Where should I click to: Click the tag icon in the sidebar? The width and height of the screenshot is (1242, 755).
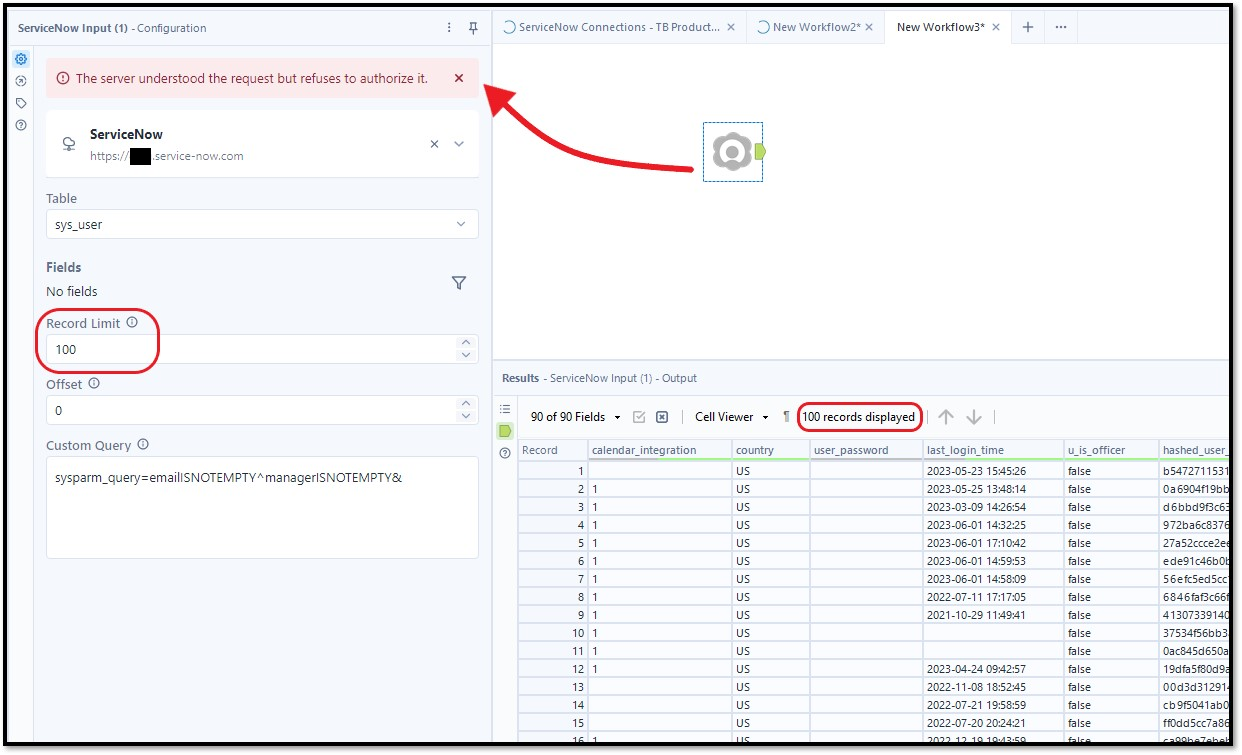(20, 103)
